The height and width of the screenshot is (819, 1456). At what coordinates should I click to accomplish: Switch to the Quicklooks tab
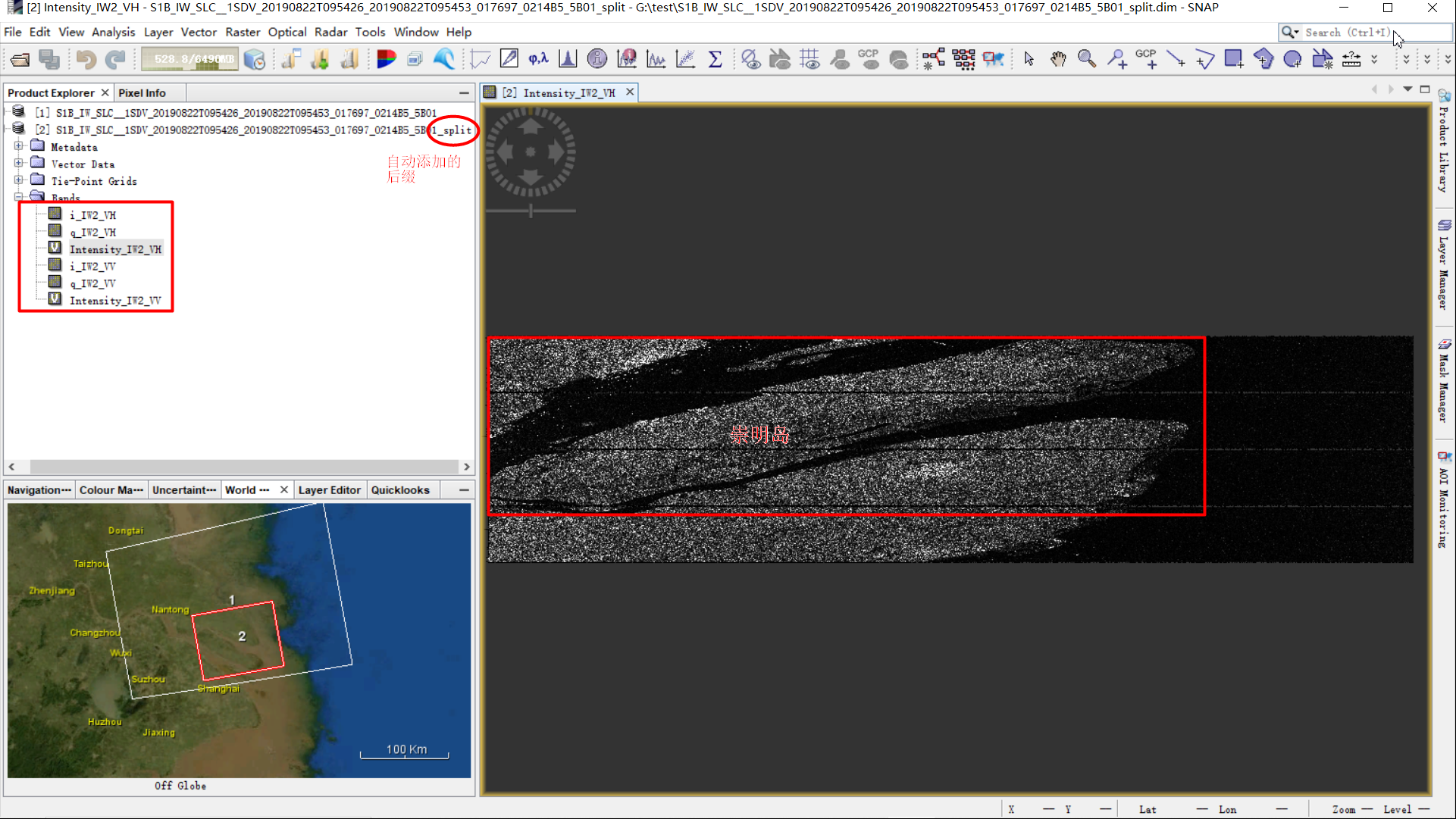click(399, 490)
